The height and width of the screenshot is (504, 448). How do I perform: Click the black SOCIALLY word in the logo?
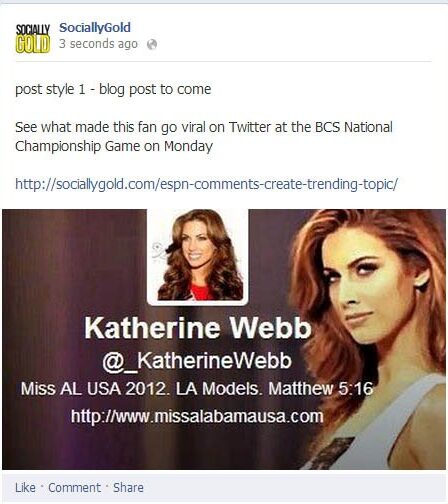(33, 30)
